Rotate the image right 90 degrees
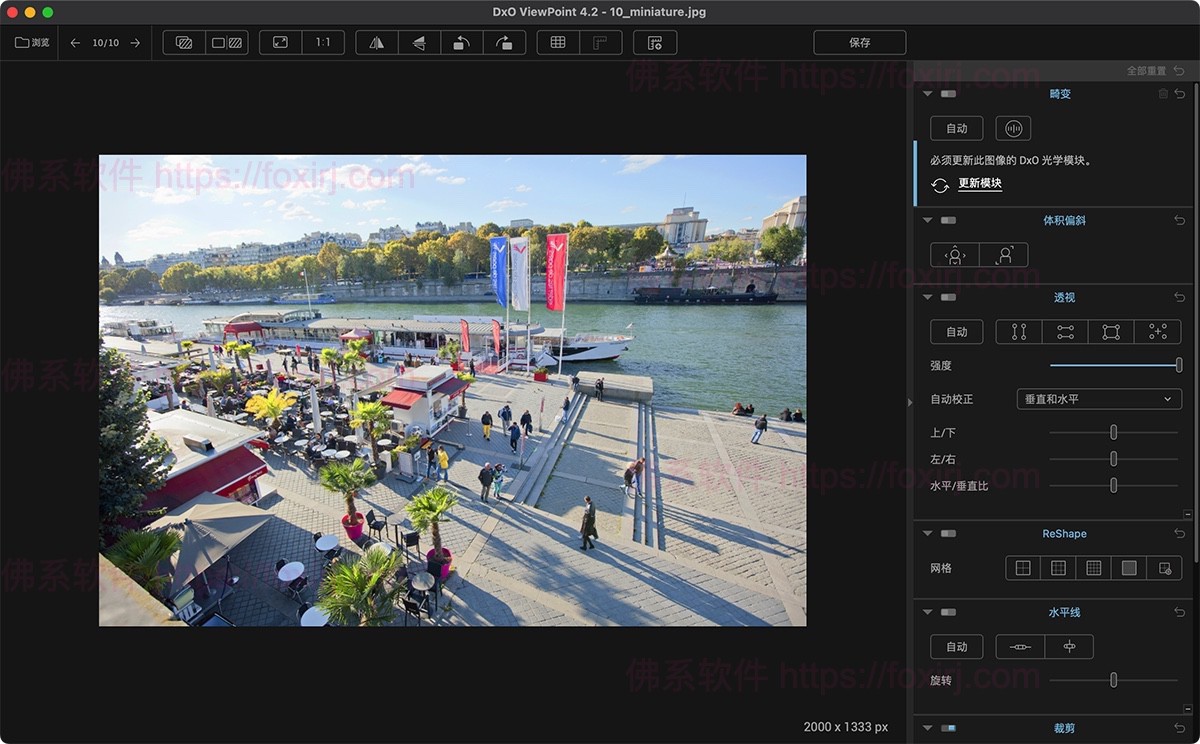Image resolution: width=1200 pixels, height=744 pixels. click(504, 43)
